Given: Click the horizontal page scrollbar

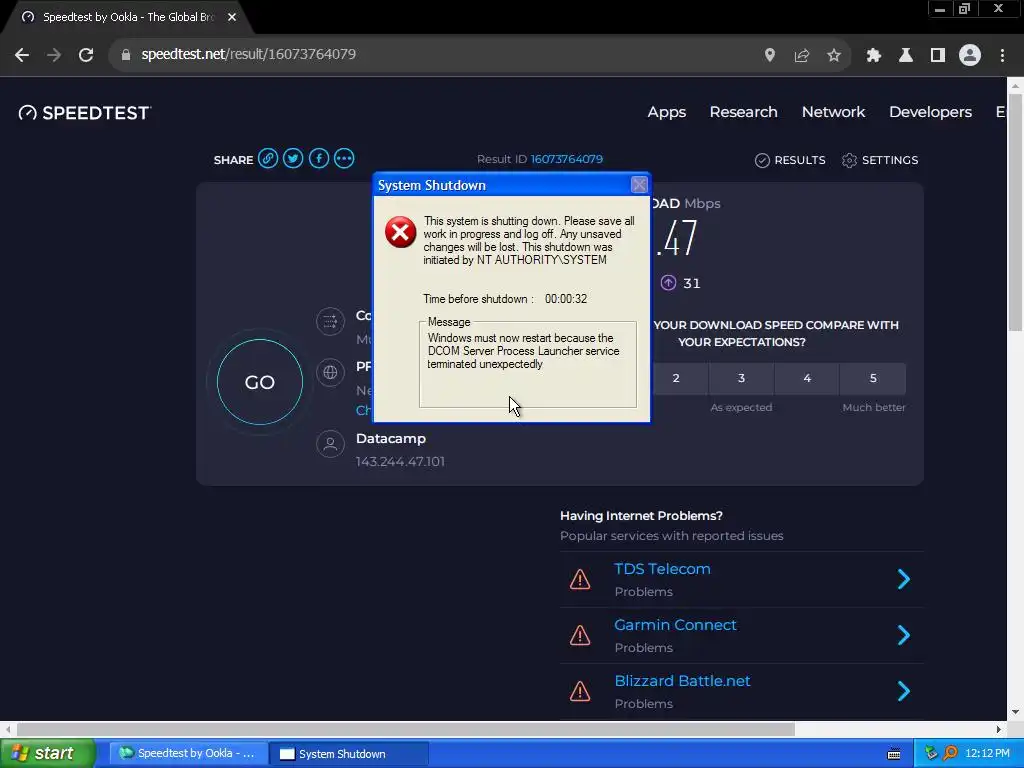Looking at the screenshot, I should [x=406, y=729].
